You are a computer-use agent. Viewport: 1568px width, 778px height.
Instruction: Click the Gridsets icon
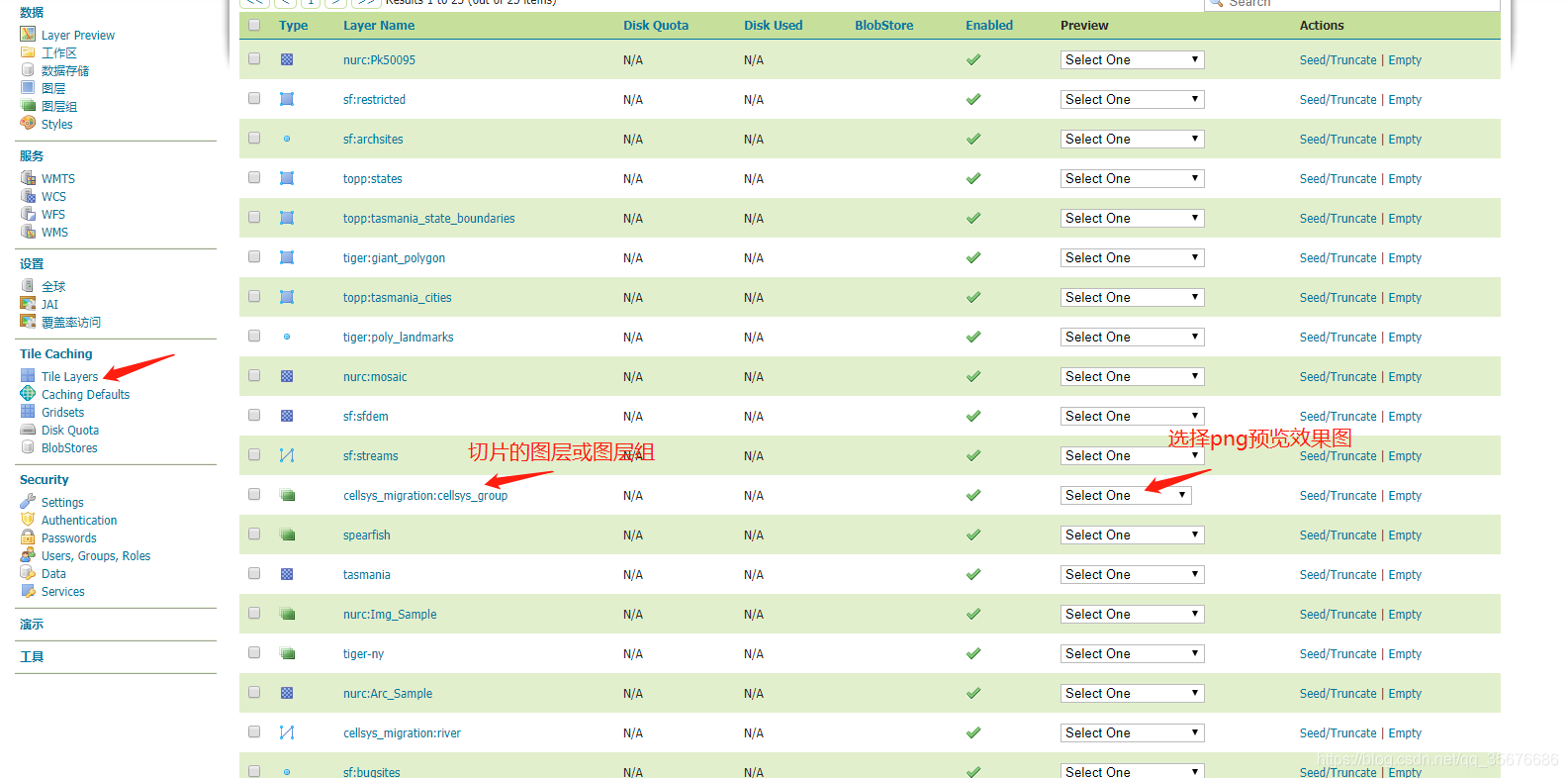pos(28,412)
